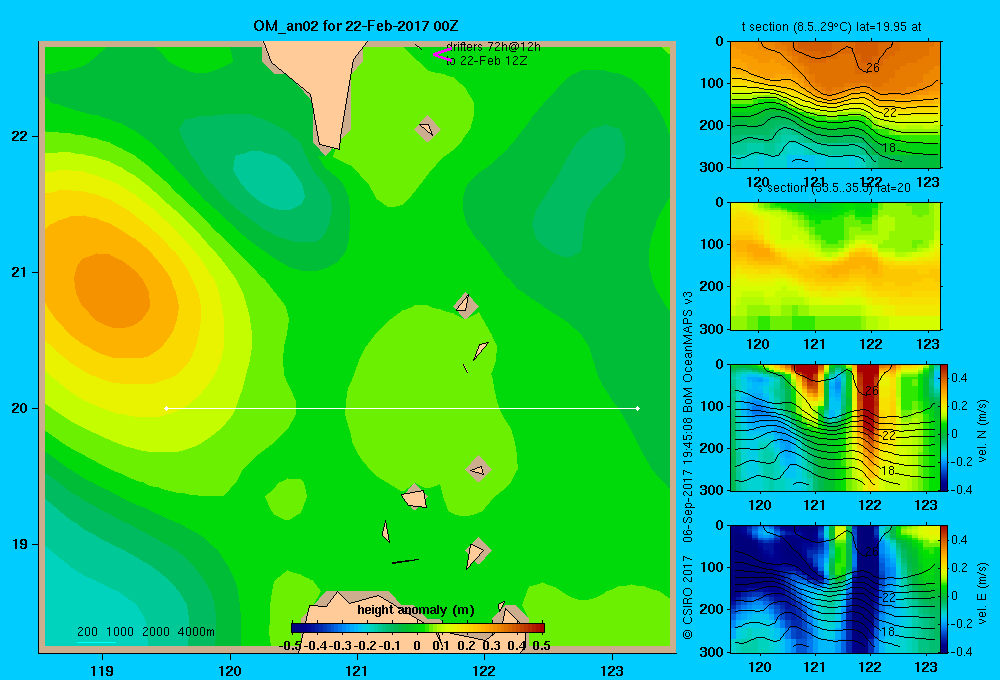Click the 26 contour label in temperature section
The width and height of the screenshot is (1000, 680).
(872, 68)
